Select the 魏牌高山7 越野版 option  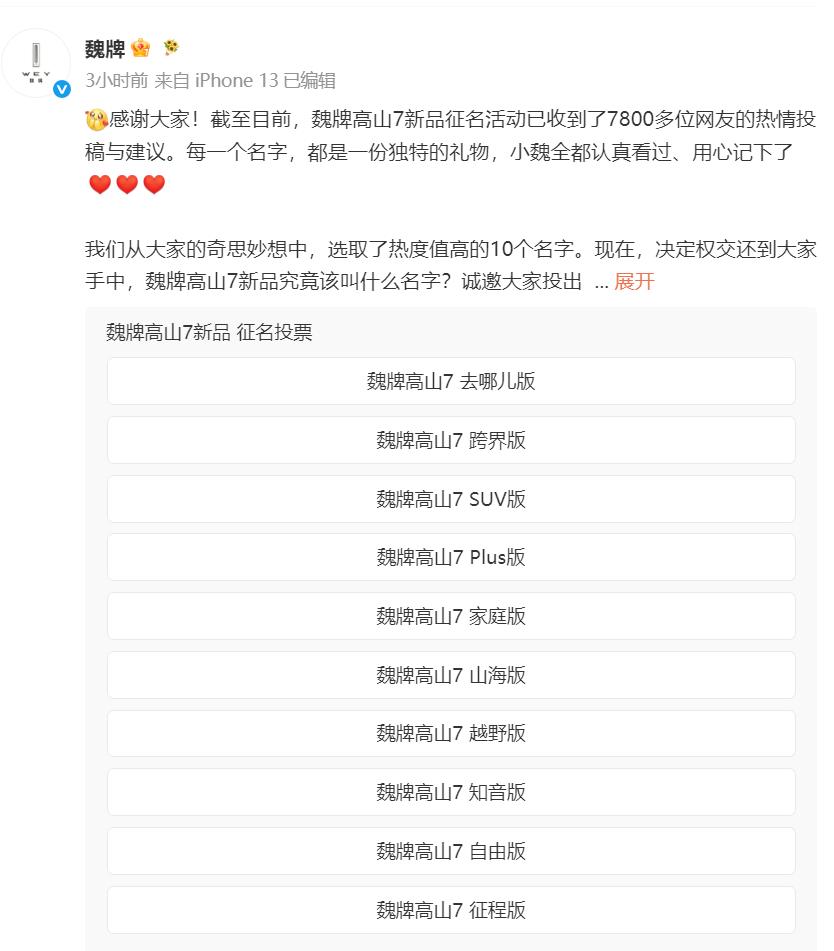point(451,733)
